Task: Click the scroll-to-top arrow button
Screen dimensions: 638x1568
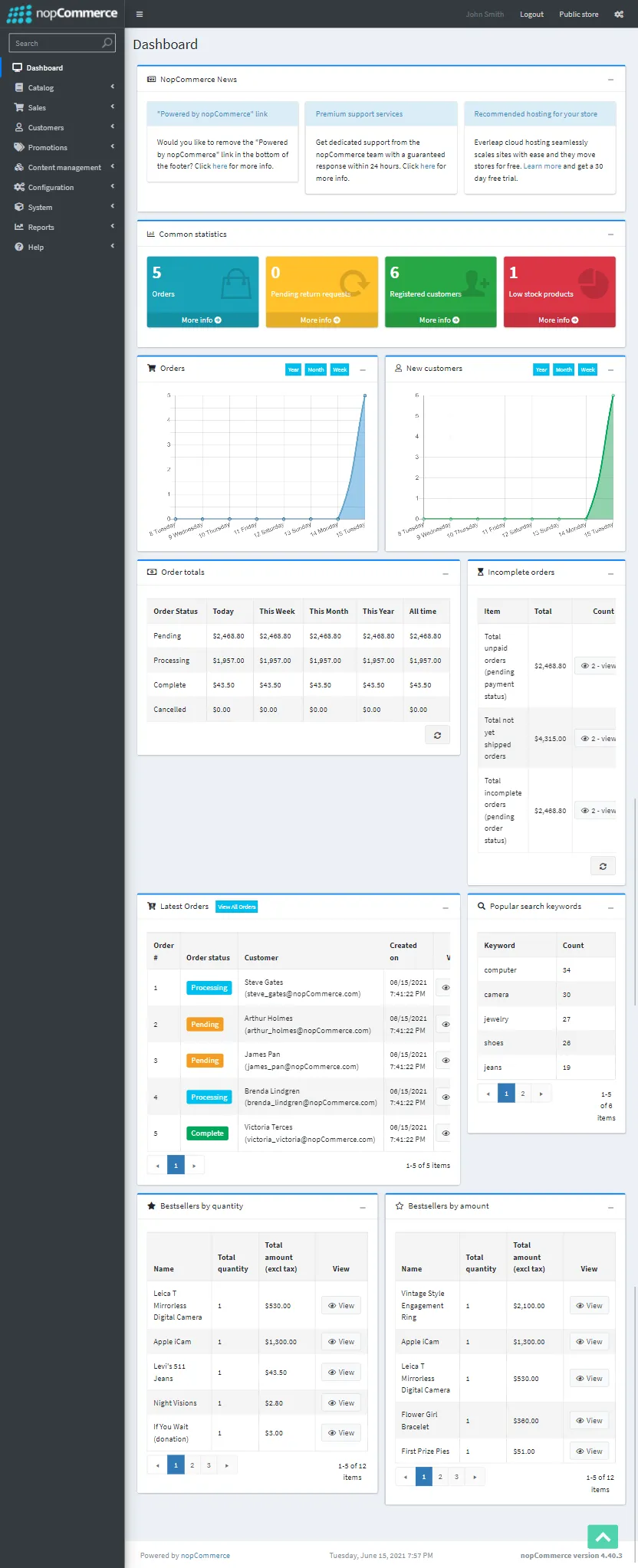Action: coord(603,1537)
